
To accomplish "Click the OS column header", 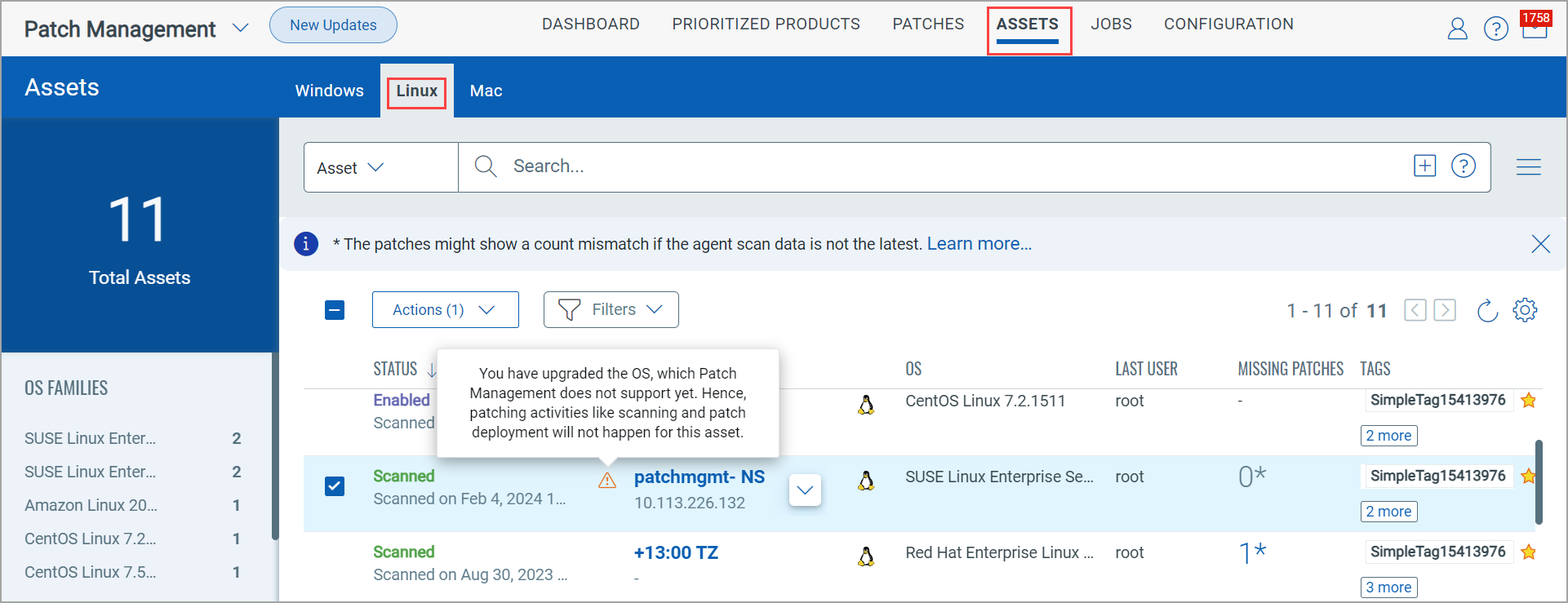I will click(x=913, y=369).
